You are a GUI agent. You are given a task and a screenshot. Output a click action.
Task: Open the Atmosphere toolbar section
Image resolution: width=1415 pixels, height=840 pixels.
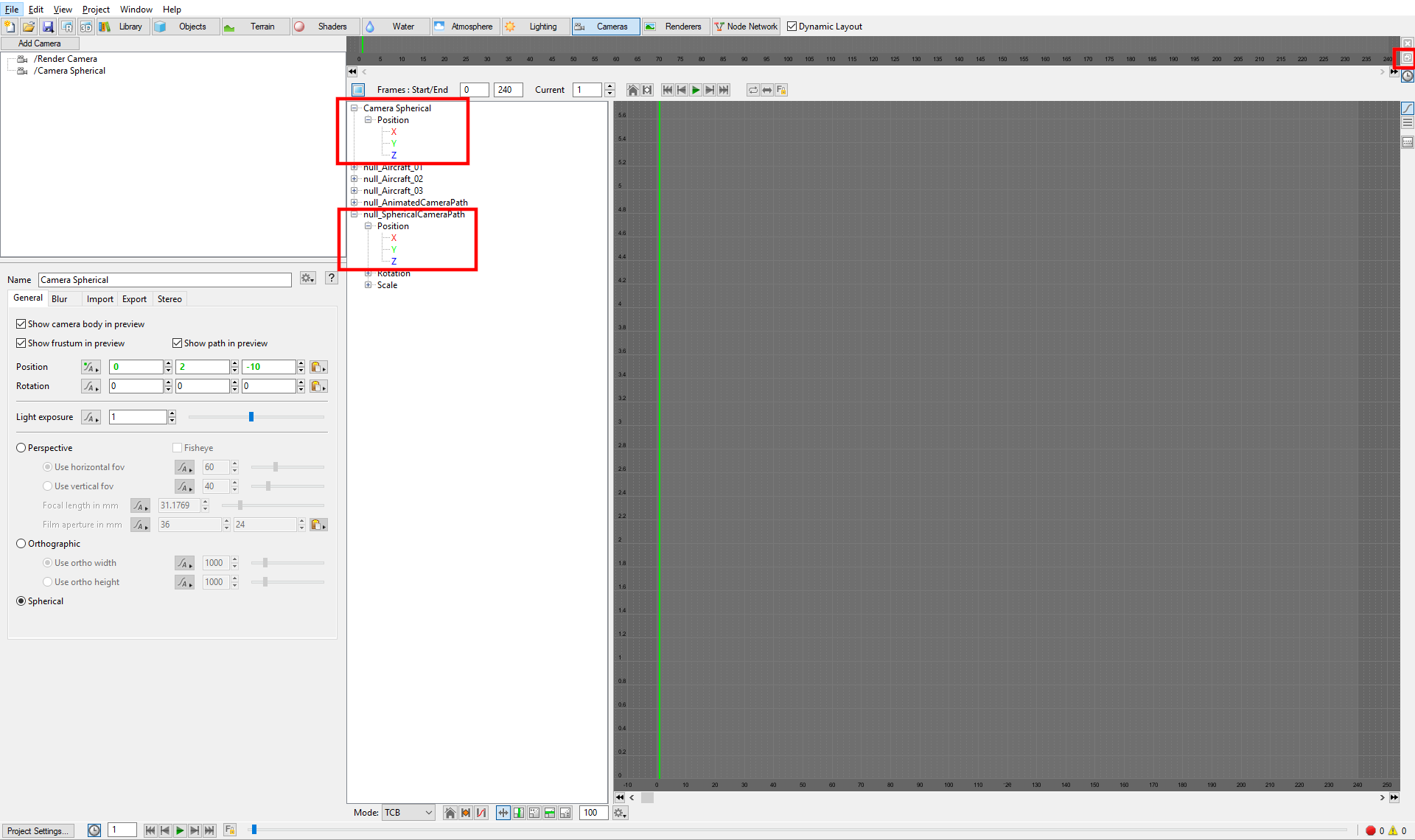(465, 27)
